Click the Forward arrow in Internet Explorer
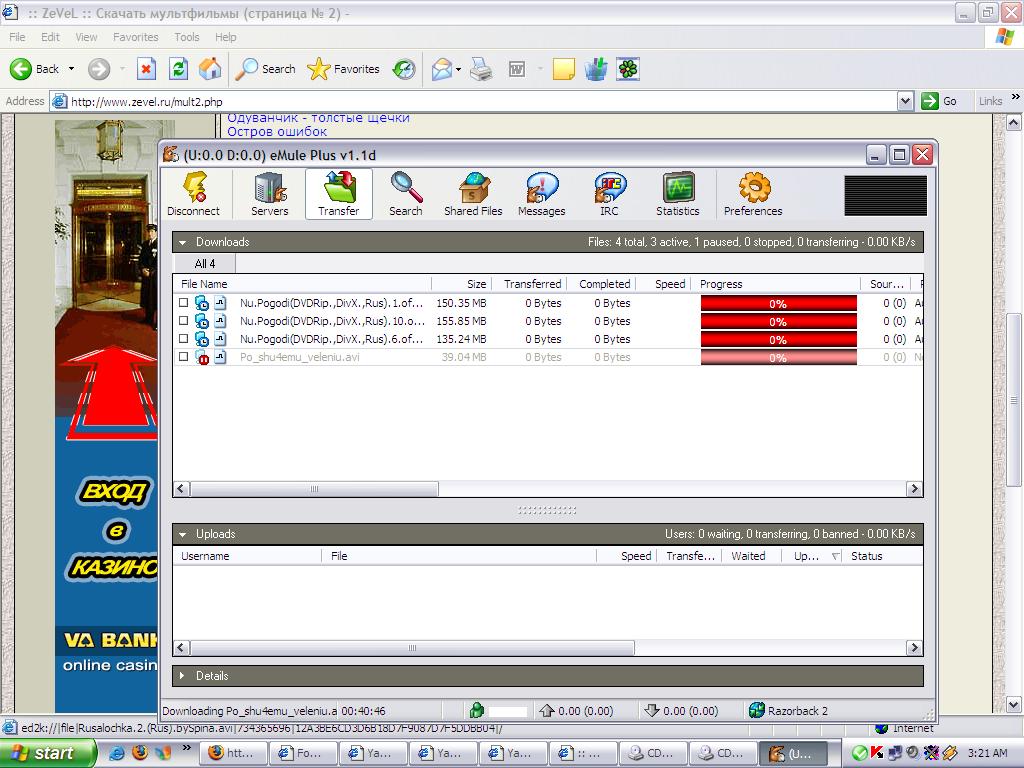This screenshot has width=1024, height=768. click(99, 69)
